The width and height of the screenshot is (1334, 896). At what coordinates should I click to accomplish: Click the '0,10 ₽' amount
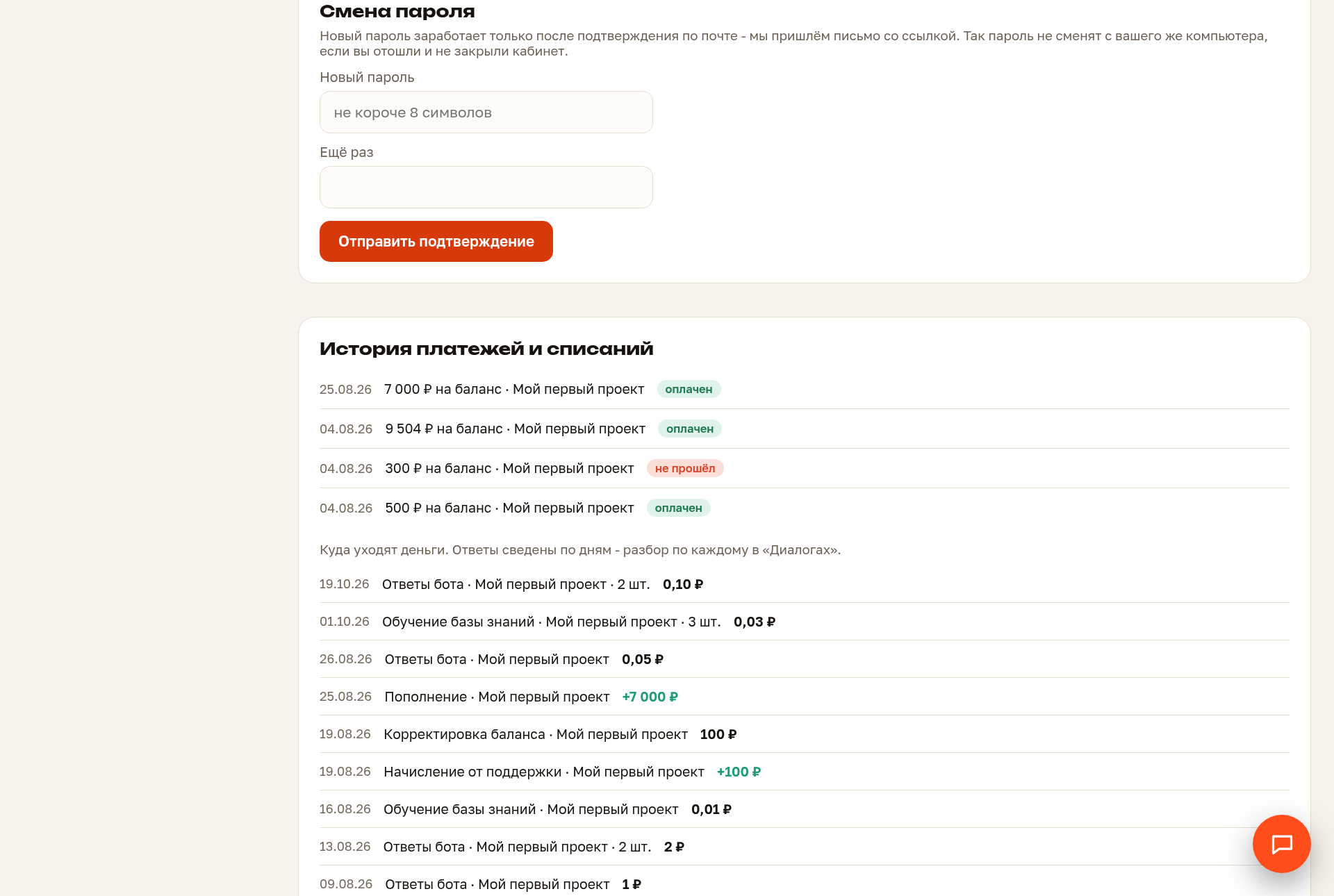683,585
